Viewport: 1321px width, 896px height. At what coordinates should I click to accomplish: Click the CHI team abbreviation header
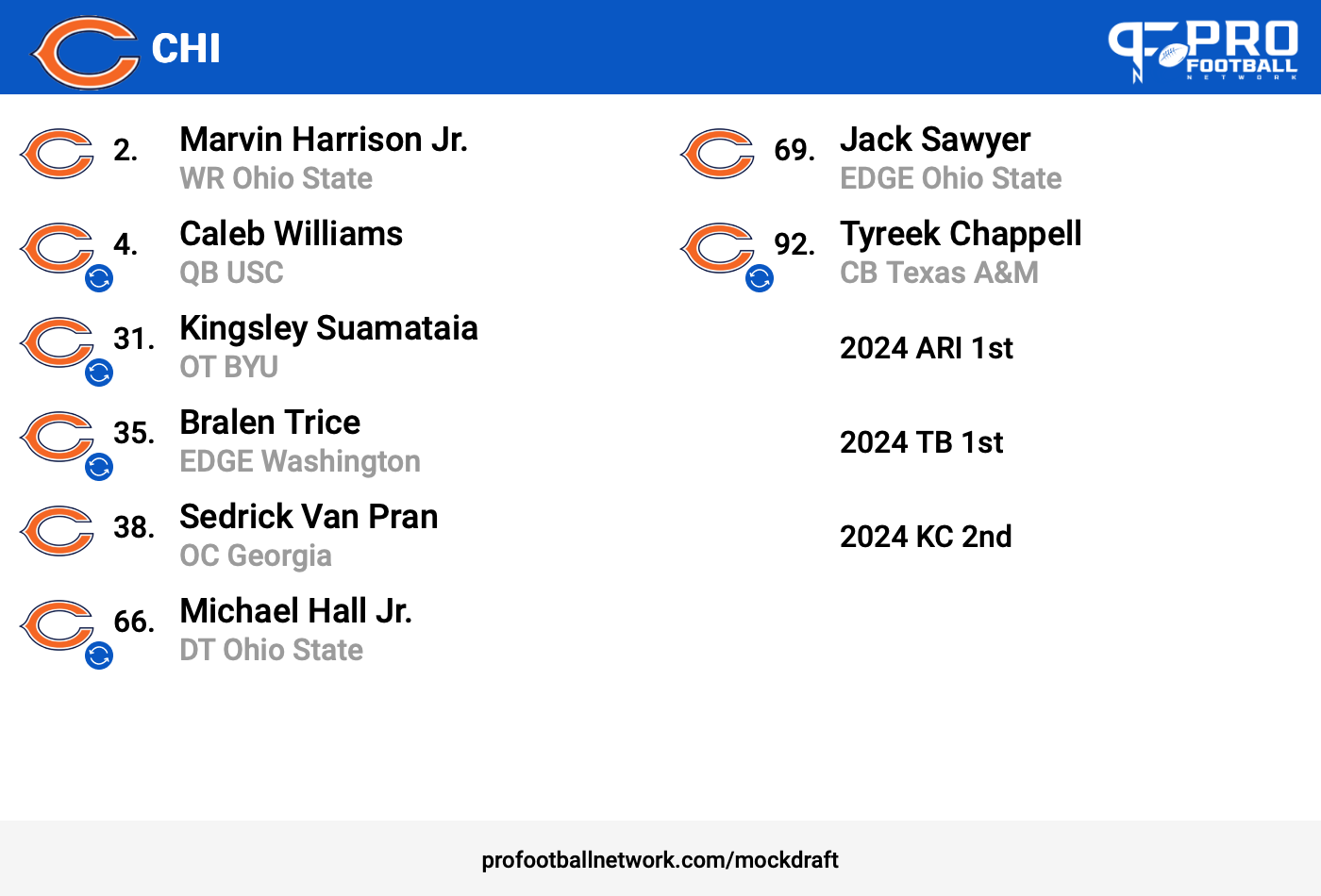[x=186, y=48]
